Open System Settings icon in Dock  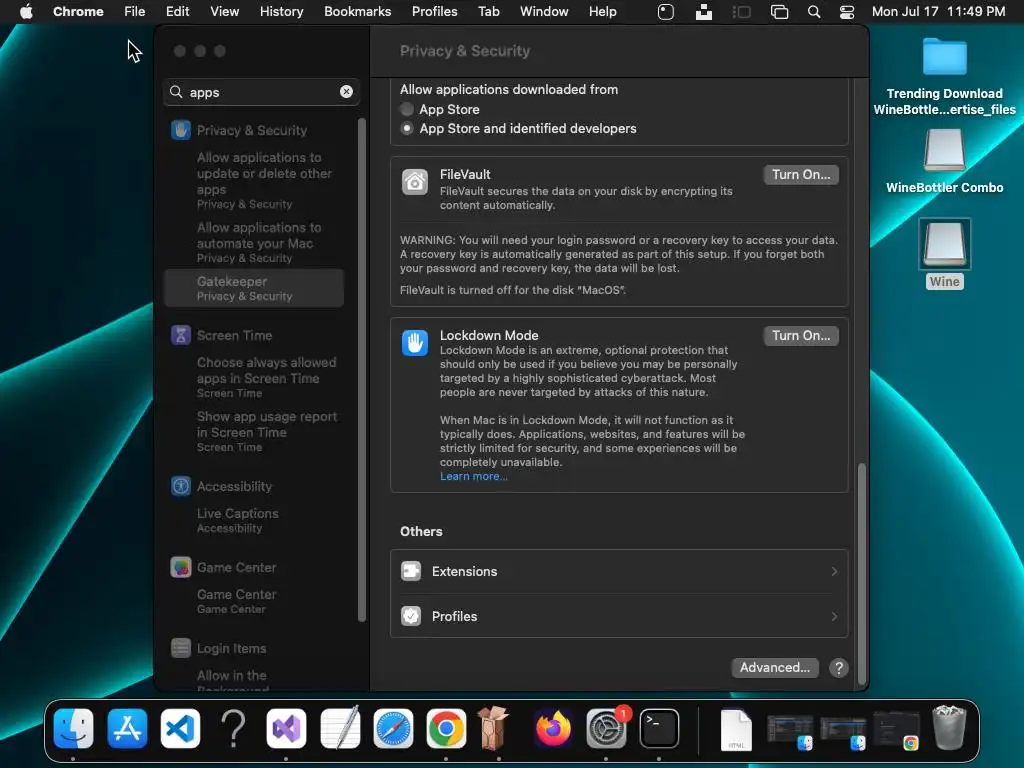tap(606, 728)
